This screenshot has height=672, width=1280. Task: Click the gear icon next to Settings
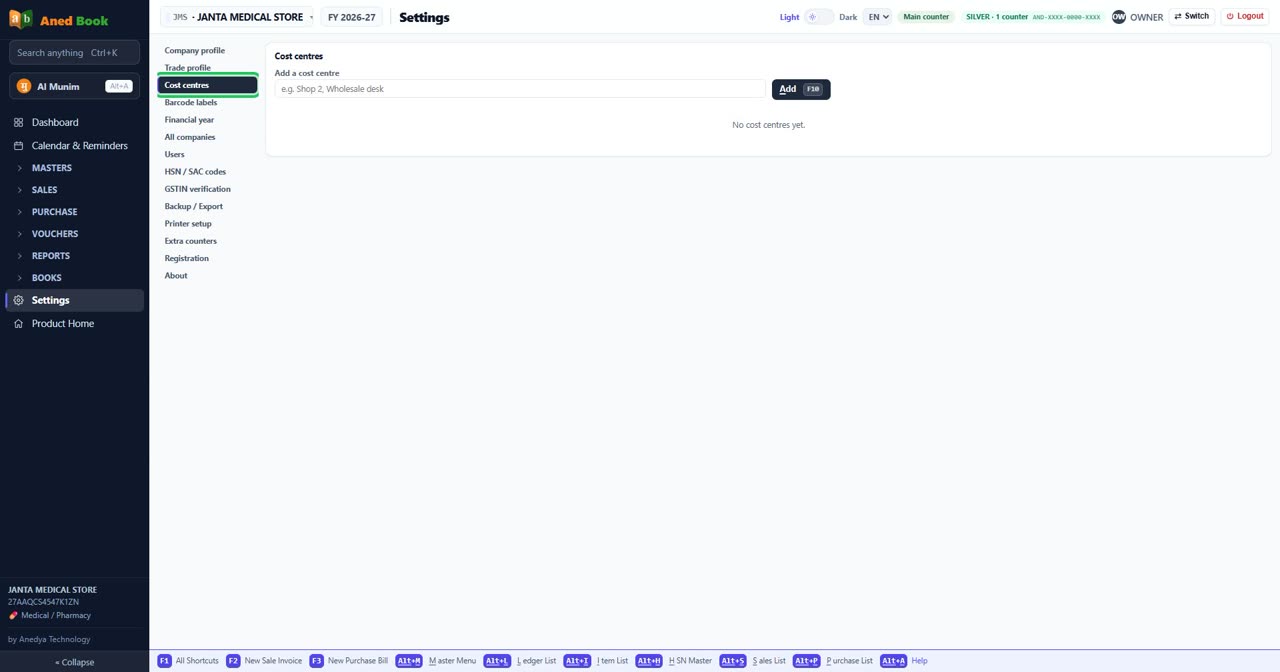18,300
